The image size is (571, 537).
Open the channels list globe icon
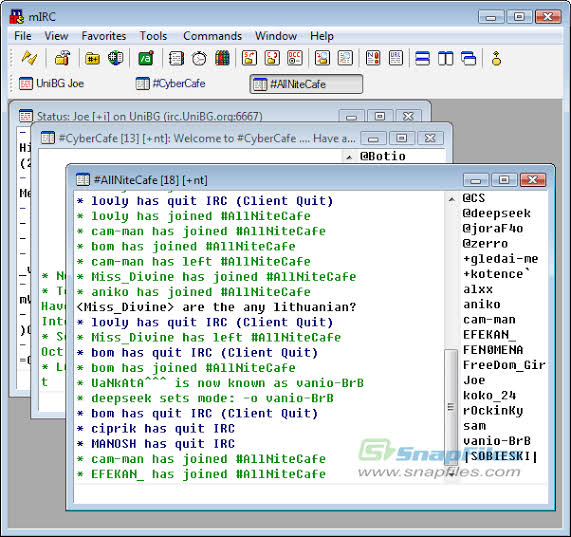(x=116, y=58)
